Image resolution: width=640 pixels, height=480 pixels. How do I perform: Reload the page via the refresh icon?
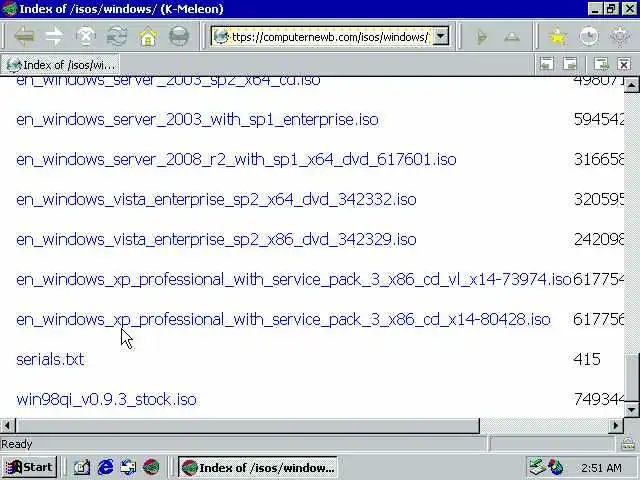[x=117, y=37]
